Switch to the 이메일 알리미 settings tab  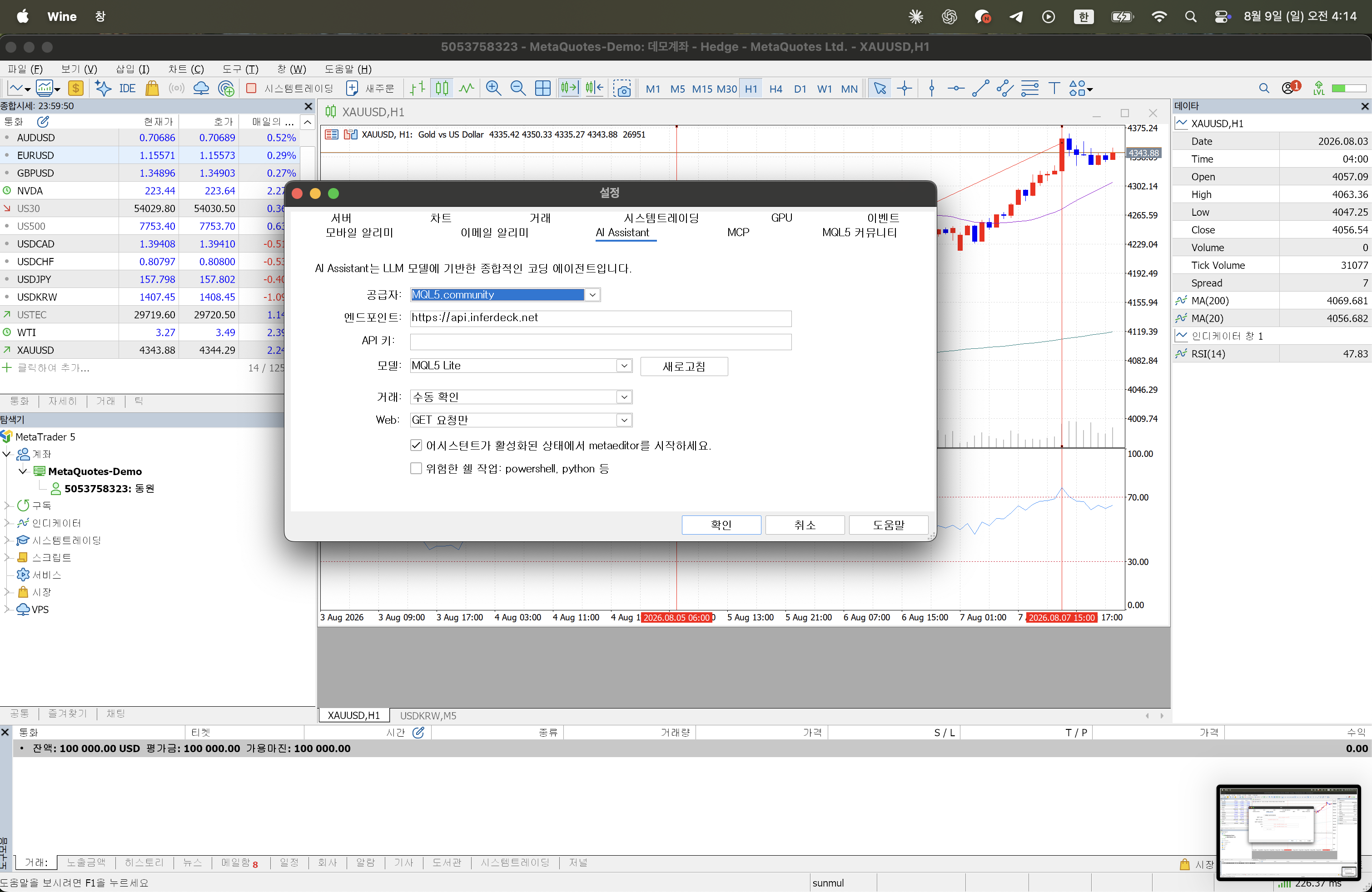click(x=495, y=232)
